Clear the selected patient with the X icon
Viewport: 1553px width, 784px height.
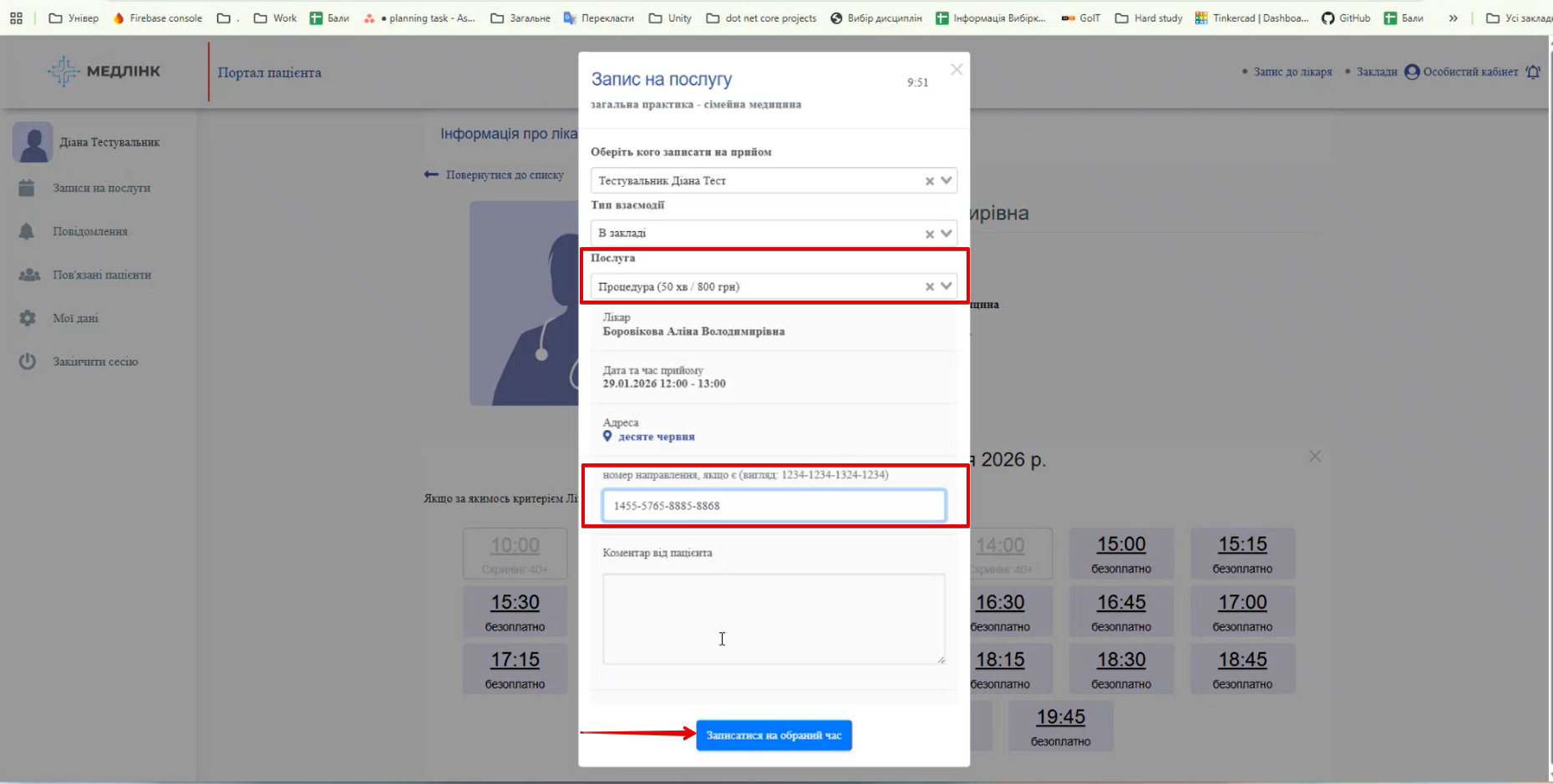929,181
